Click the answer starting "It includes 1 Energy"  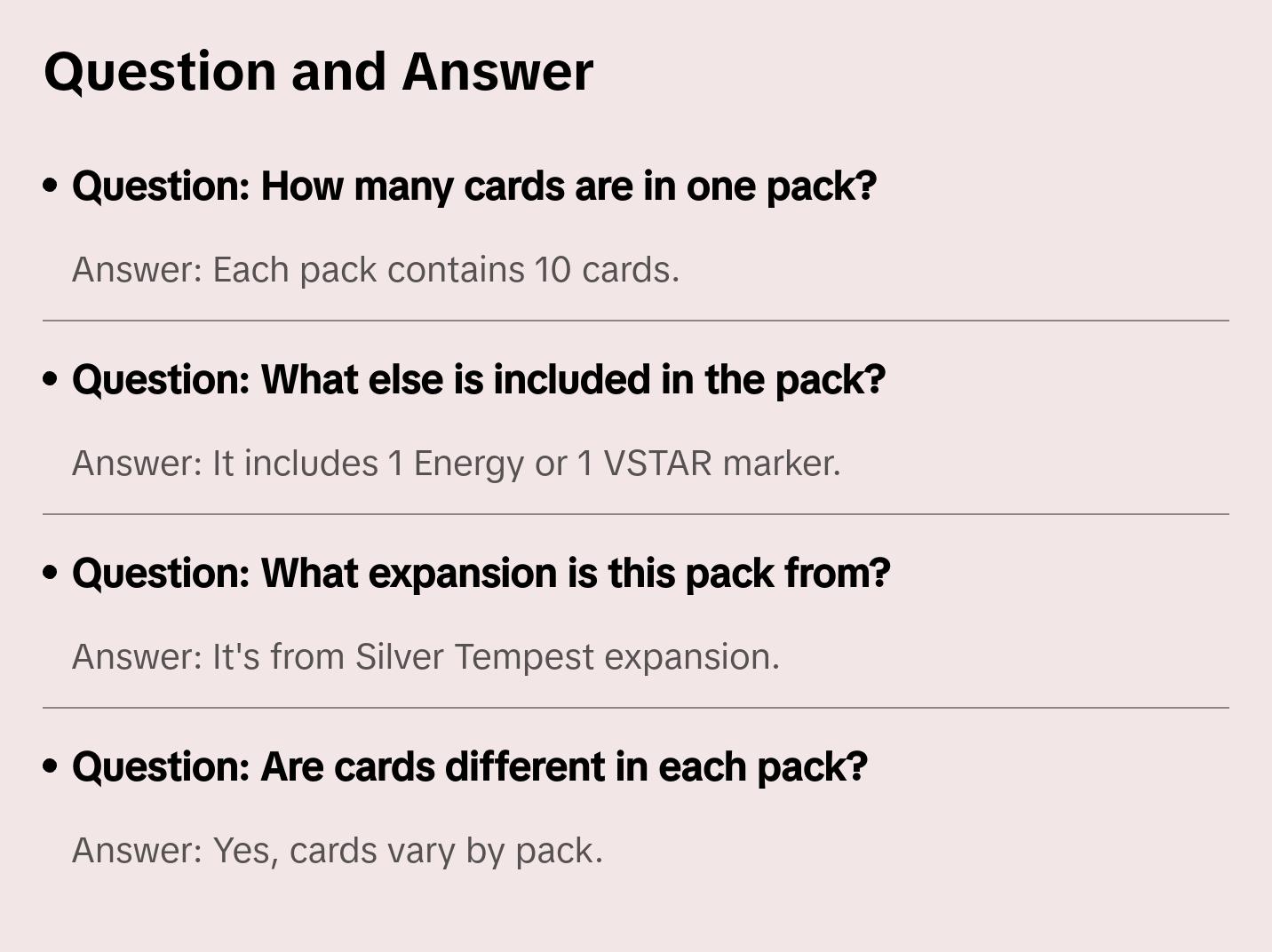(x=456, y=464)
